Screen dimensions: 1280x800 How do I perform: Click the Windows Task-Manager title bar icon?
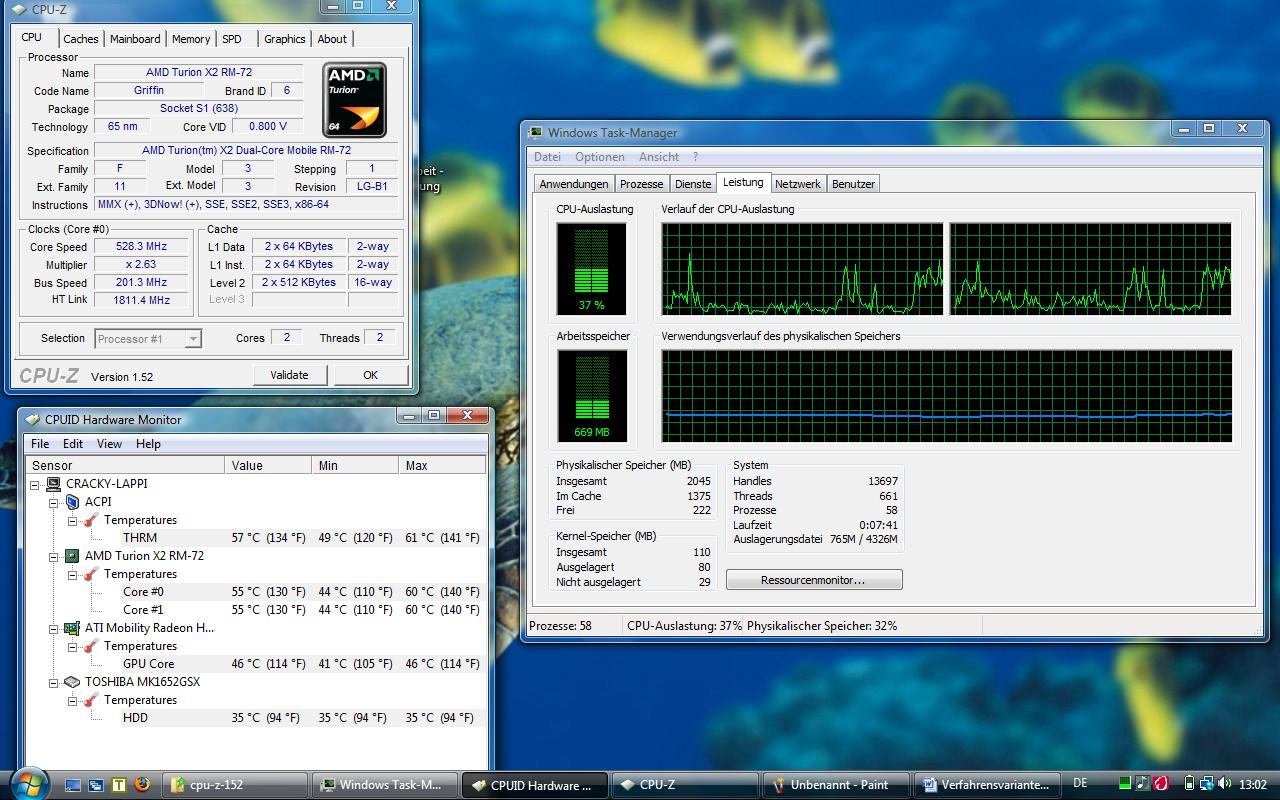536,133
